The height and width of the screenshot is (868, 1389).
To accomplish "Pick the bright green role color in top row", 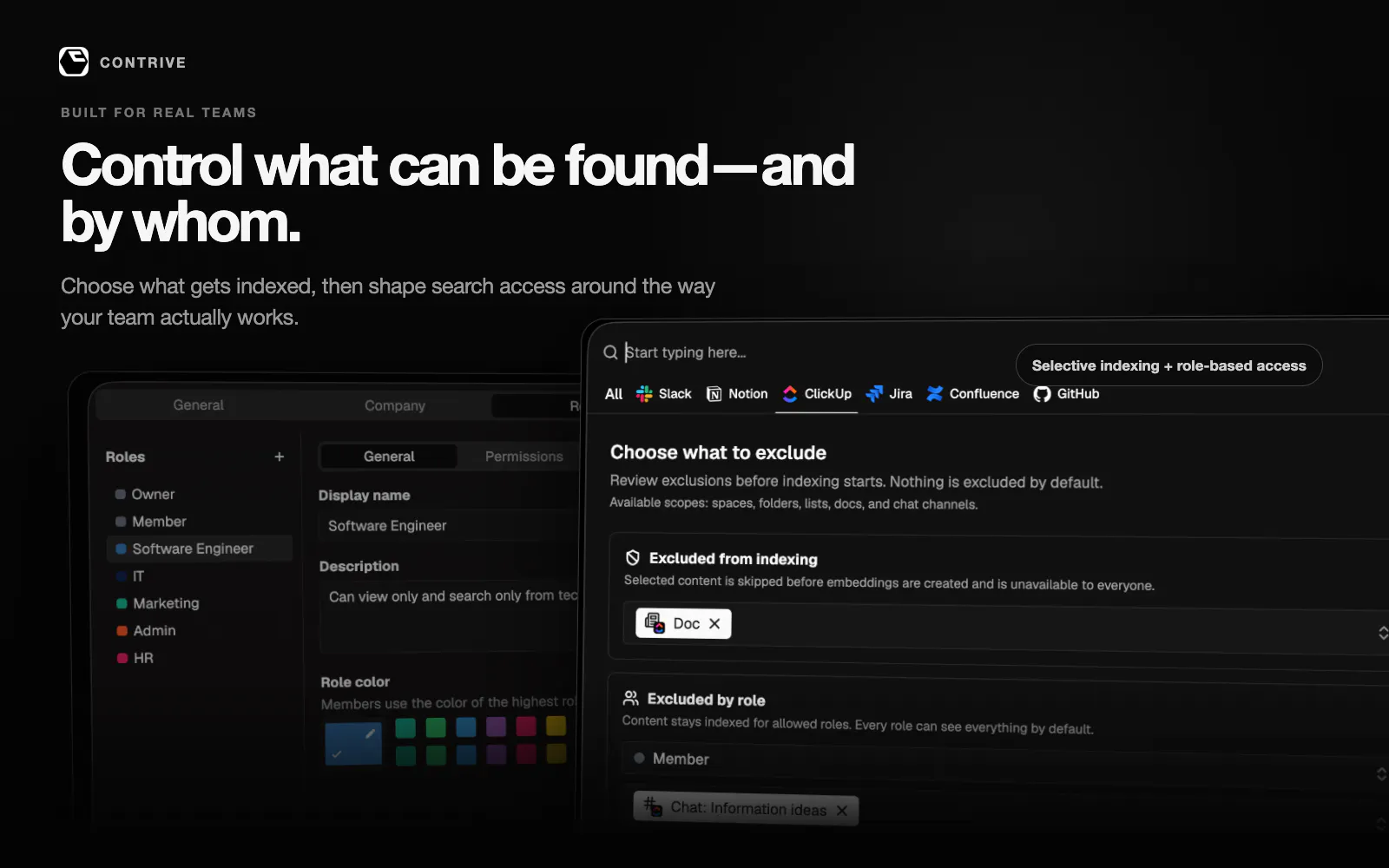I will tap(436, 727).
